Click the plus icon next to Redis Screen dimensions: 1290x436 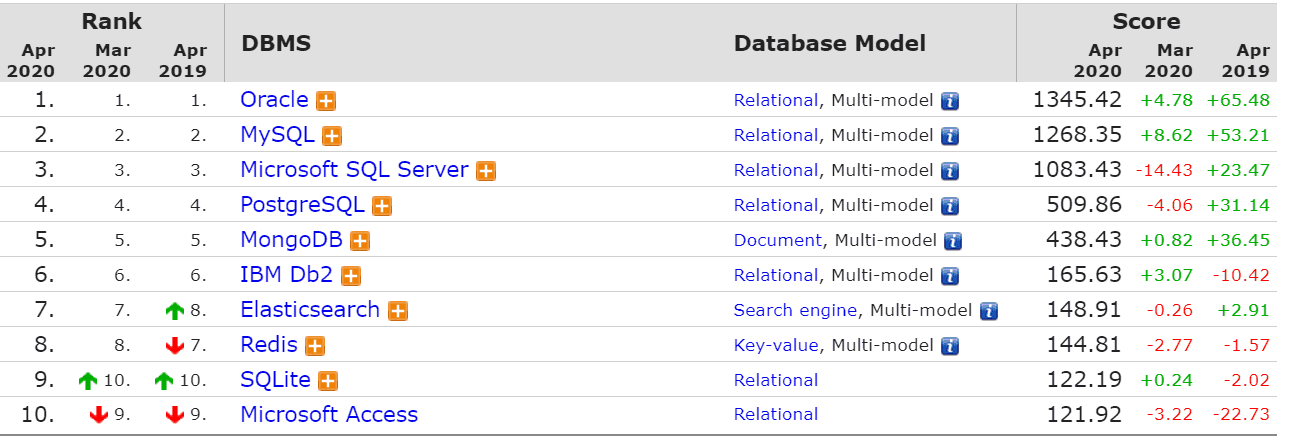click(x=315, y=346)
